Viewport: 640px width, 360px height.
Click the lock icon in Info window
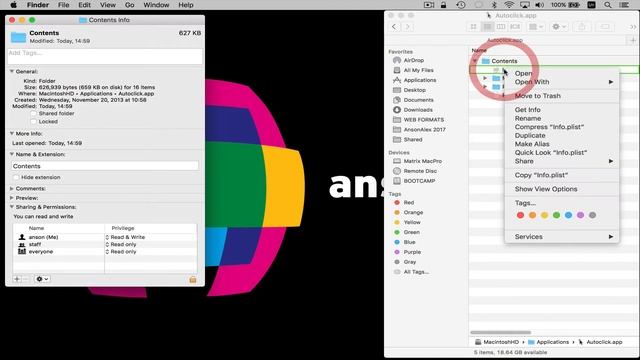click(193, 280)
